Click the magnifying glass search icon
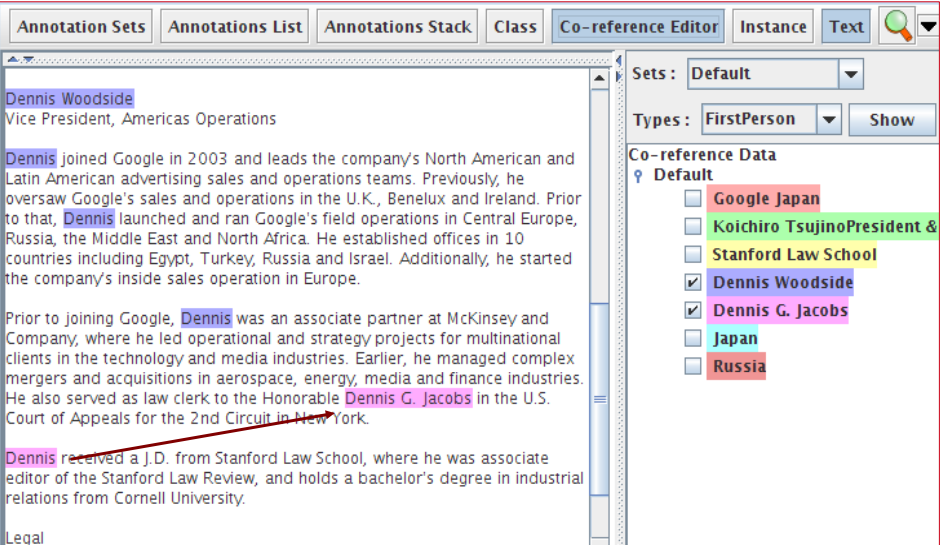Screen dimensions: 940x545 898,27
